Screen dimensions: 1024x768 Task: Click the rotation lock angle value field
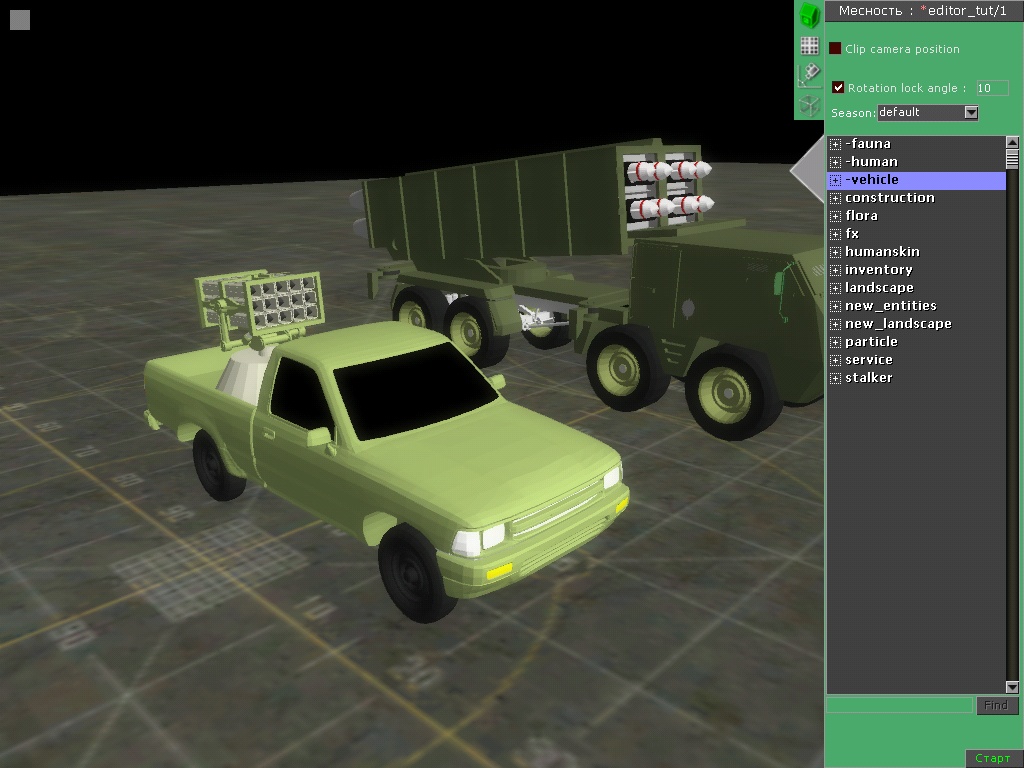(x=992, y=88)
